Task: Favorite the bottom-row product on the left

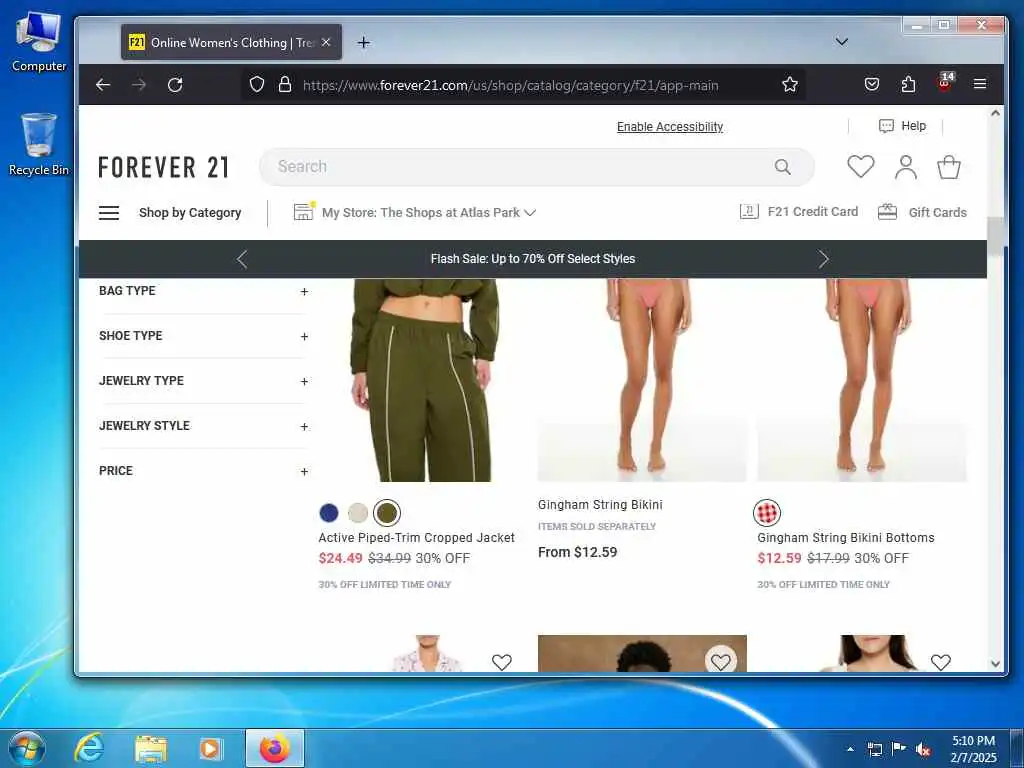Action: pos(502,662)
